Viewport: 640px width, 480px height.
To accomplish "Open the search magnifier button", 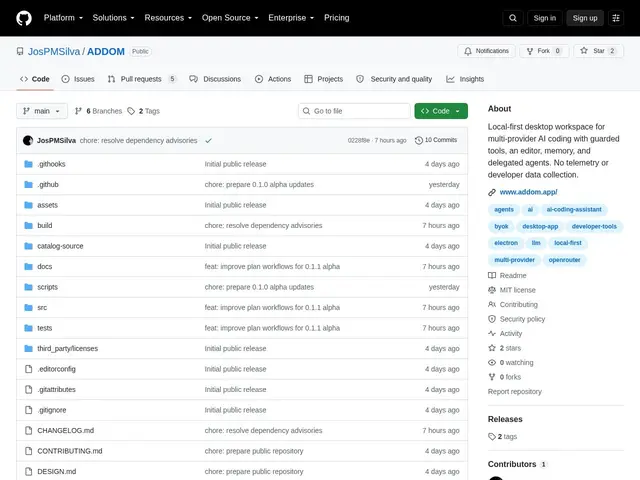I will (x=513, y=18).
